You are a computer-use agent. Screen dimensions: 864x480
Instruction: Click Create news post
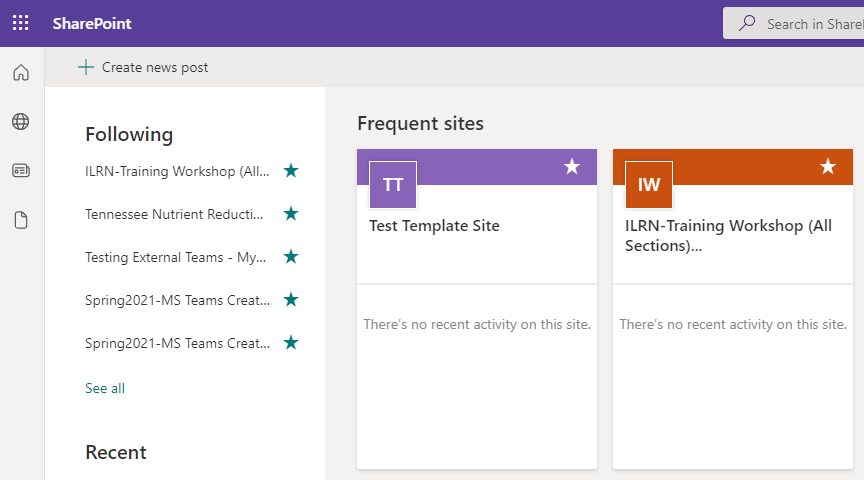(x=143, y=67)
